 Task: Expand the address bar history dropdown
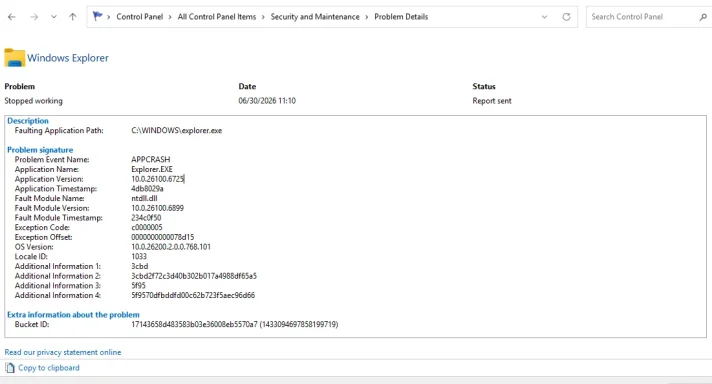tap(544, 17)
